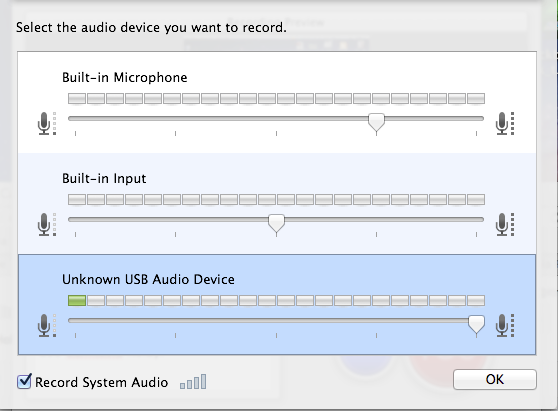Click the Record System Audio label text
The image size is (558, 411).
(101, 382)
